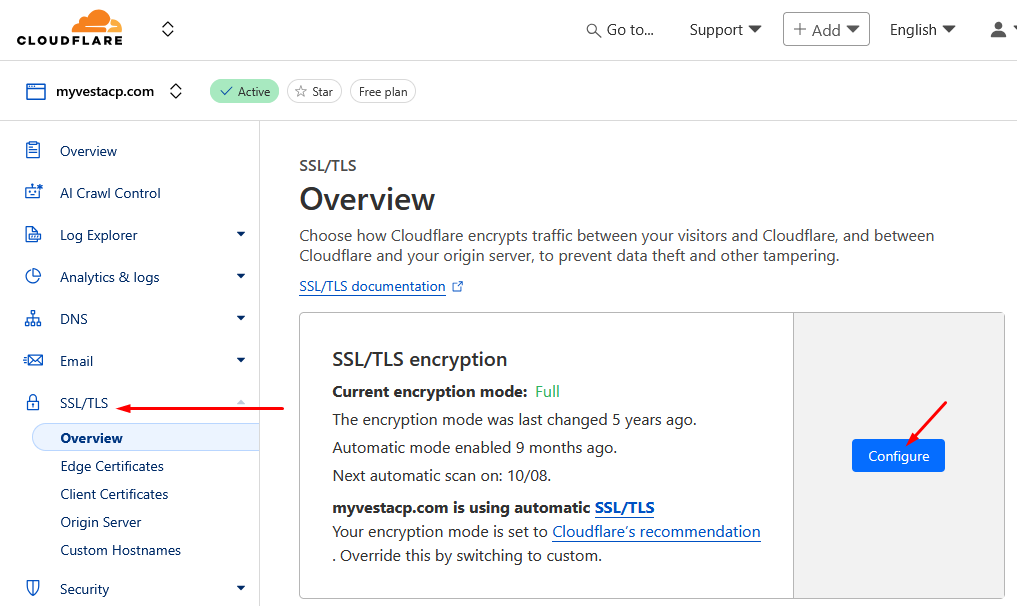The height and width of the screenshot is (606, 1017).
Task: Click the Overview clipboard icon in sidebar
Action: [x=33, y=151]
